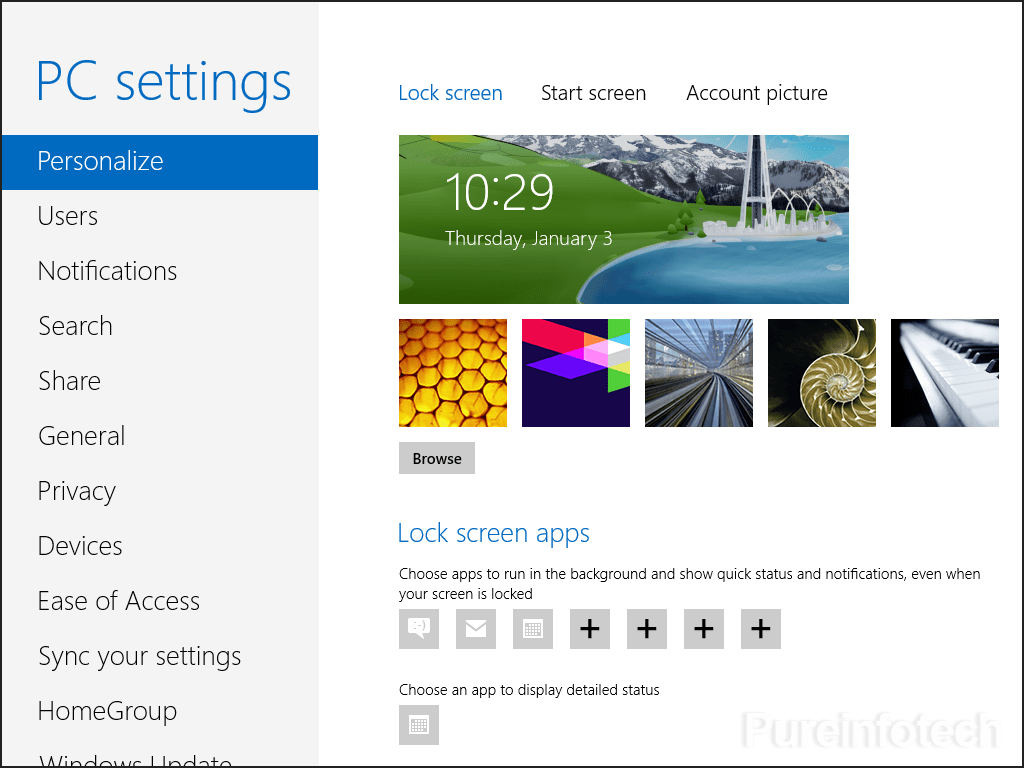
Task: Add an app in the last empty plus slot
Action: click(x=760, y=629)
